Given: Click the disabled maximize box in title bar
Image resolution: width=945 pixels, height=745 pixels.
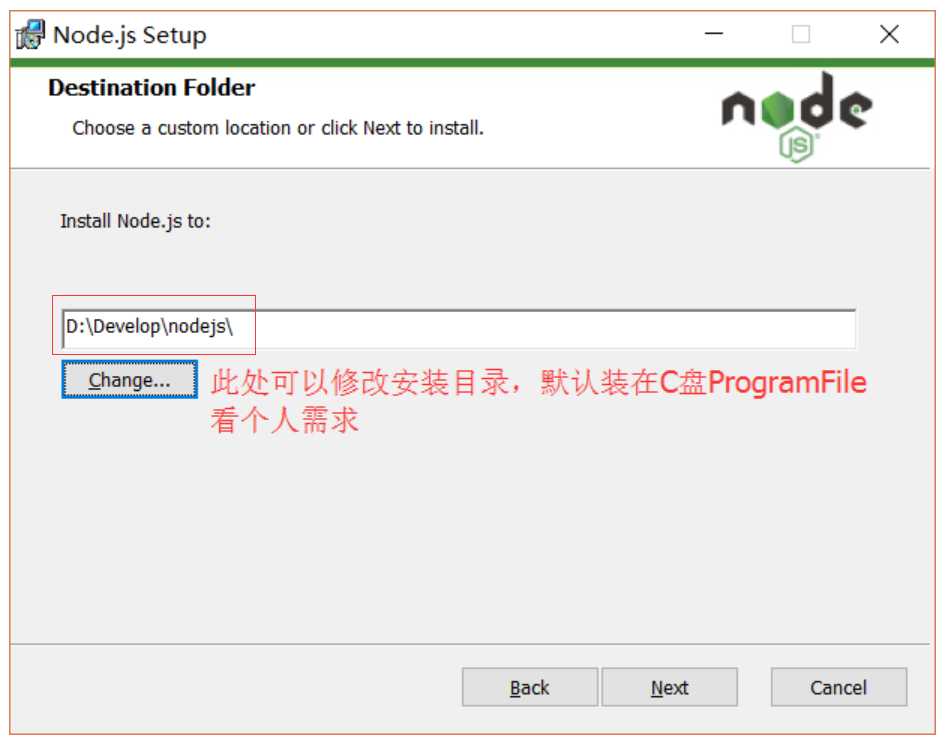Looking at the screenshot, I should (x=801, y=34).
